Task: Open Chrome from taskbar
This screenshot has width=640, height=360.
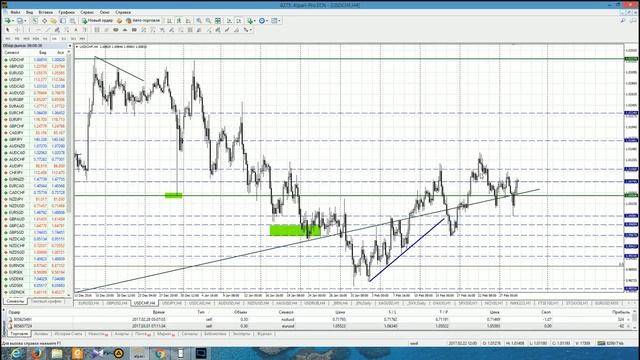Action: coord(160,353)
